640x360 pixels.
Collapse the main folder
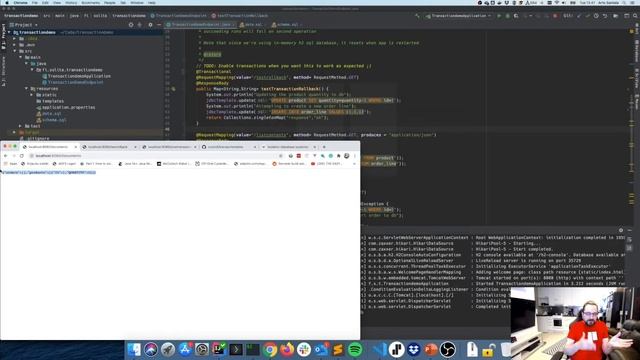tap(20, 58)
